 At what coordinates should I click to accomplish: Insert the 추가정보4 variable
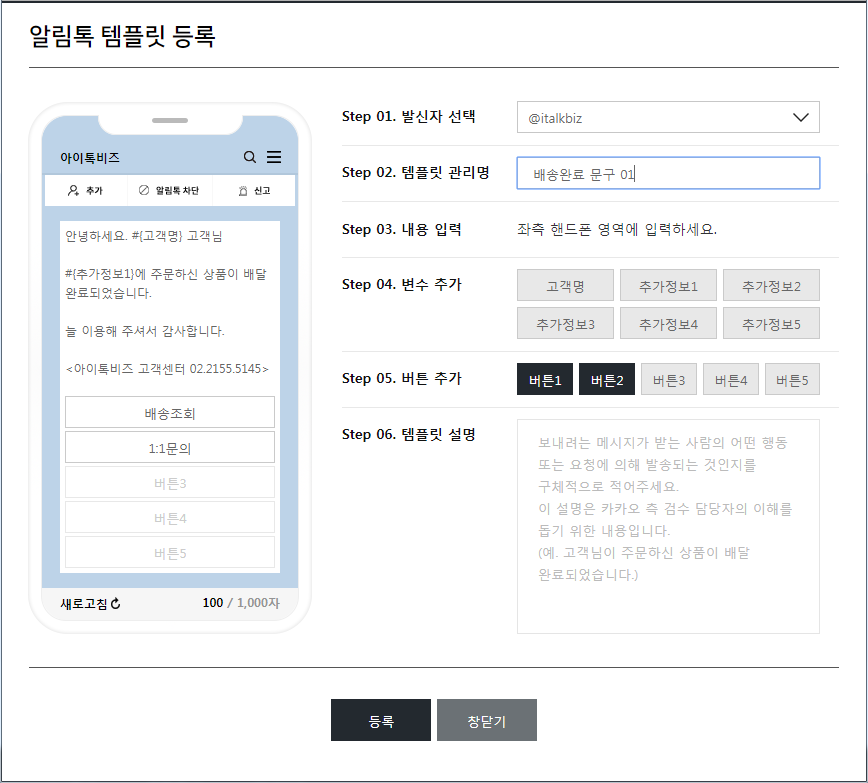click(x=668, y=323)
